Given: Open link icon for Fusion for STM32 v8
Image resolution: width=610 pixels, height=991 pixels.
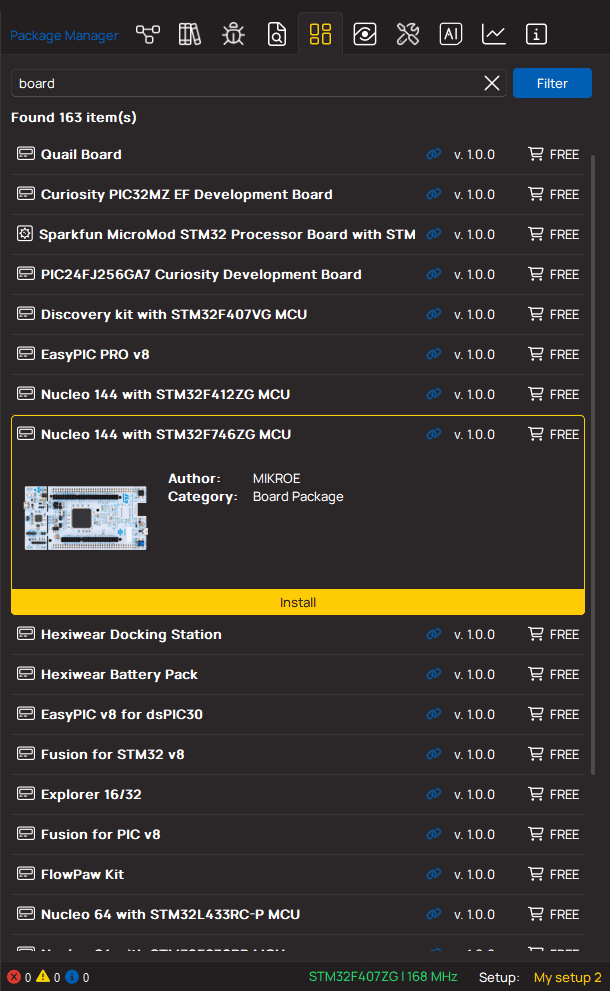Looking at the screenshot, I should tap(433, 754).
